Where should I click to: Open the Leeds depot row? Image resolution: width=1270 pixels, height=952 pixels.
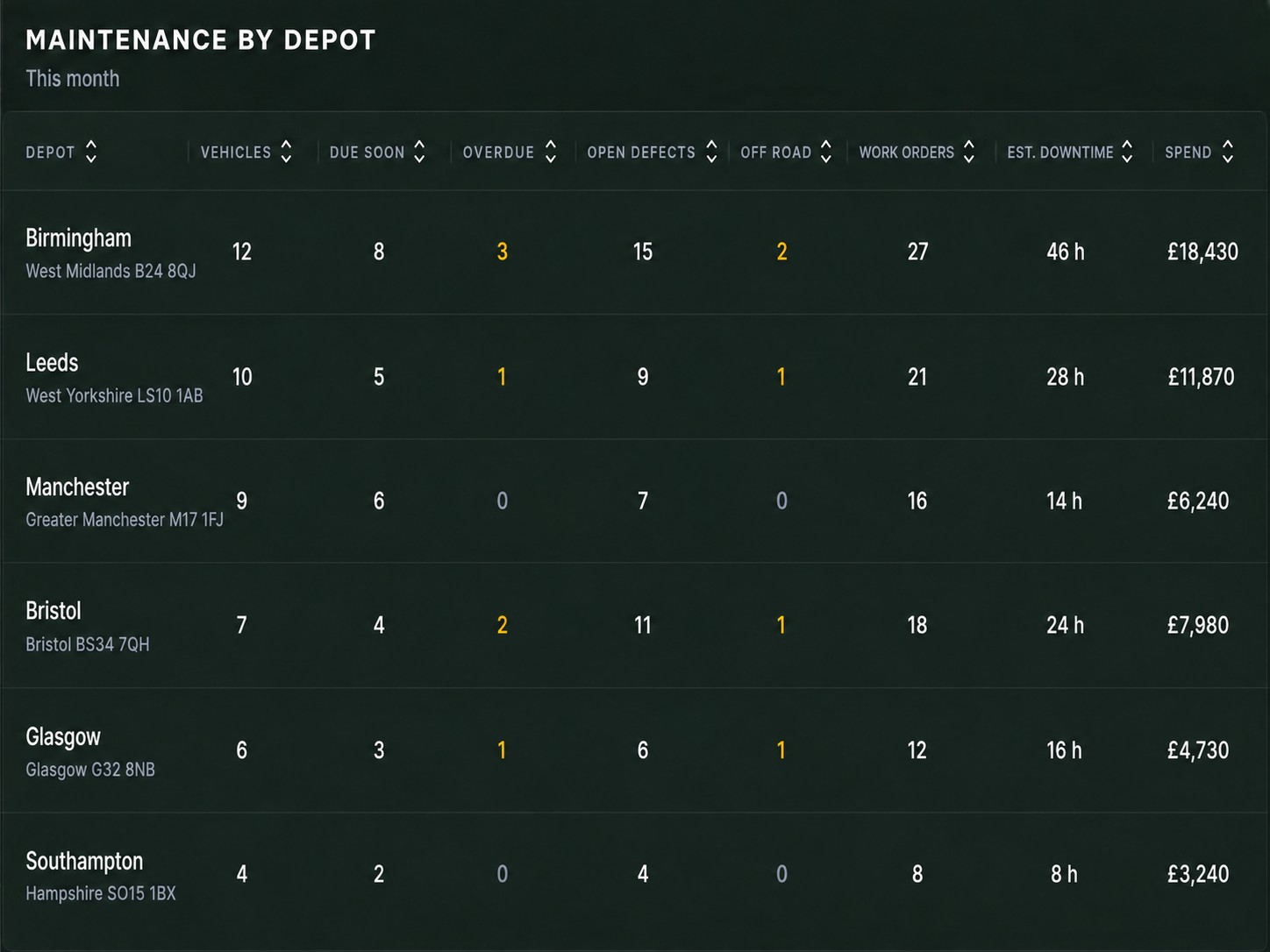pos(635,377)
